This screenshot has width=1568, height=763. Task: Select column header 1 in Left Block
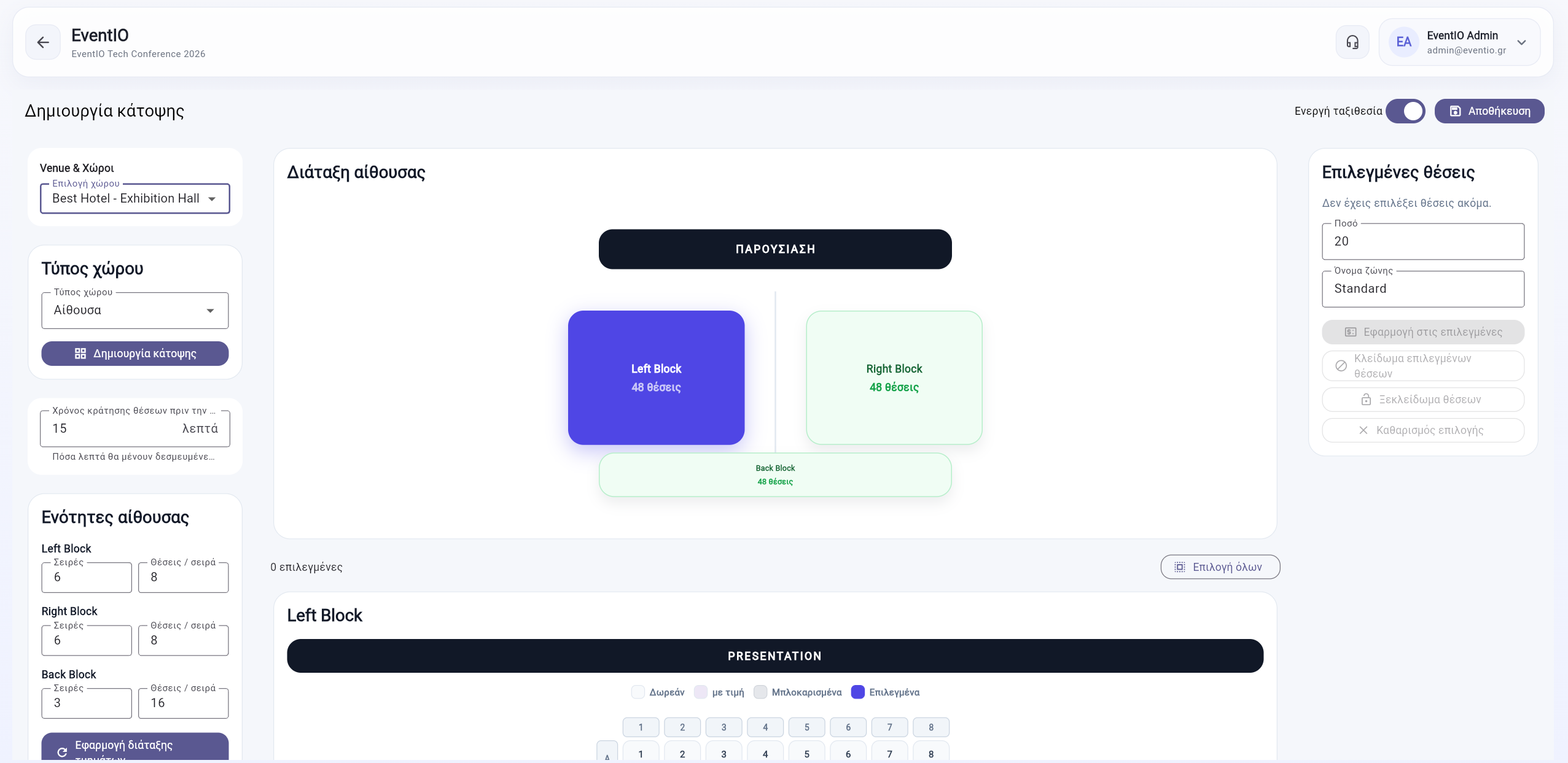[641, 727]
